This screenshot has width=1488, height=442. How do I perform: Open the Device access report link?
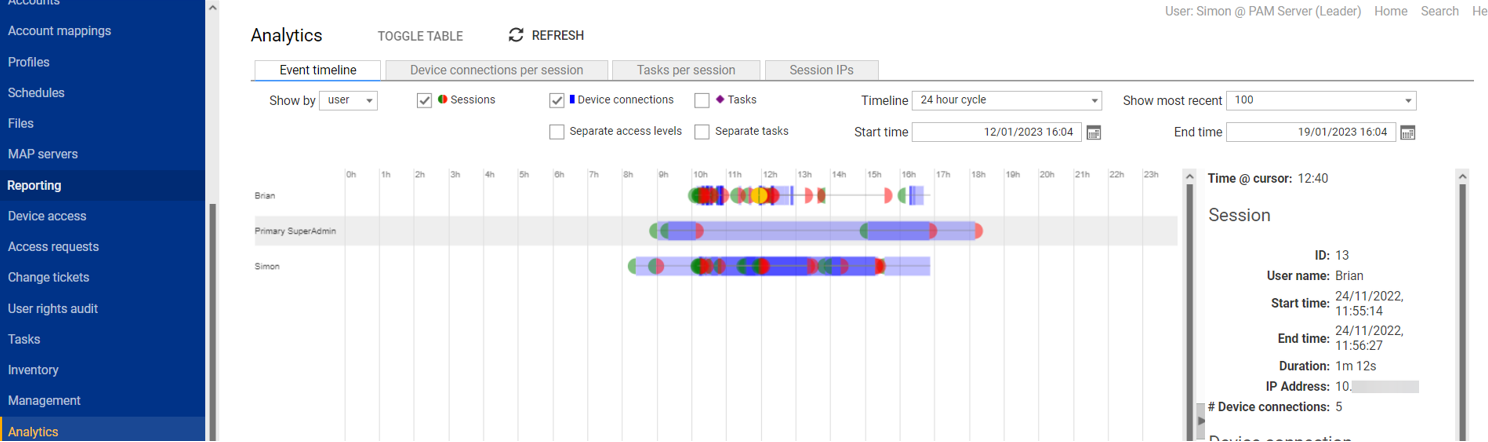[47, 216]
